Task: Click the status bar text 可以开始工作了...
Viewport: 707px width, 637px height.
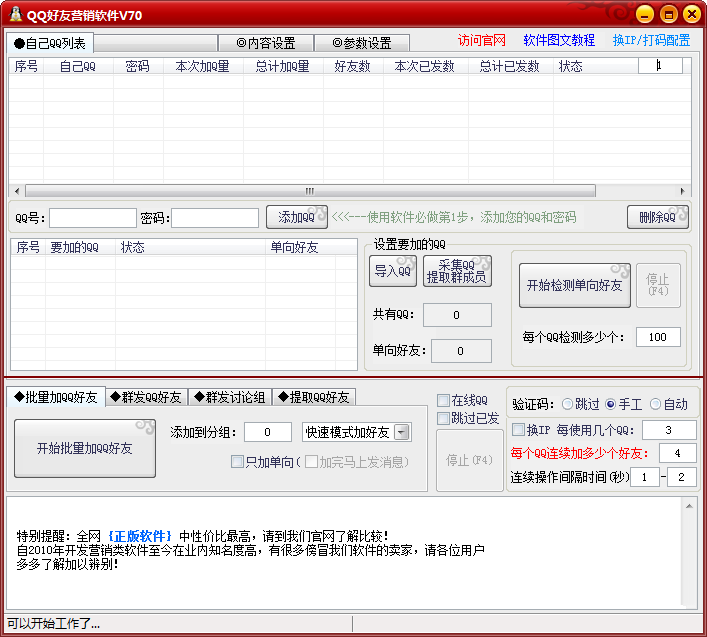Action: click(53, 624)
